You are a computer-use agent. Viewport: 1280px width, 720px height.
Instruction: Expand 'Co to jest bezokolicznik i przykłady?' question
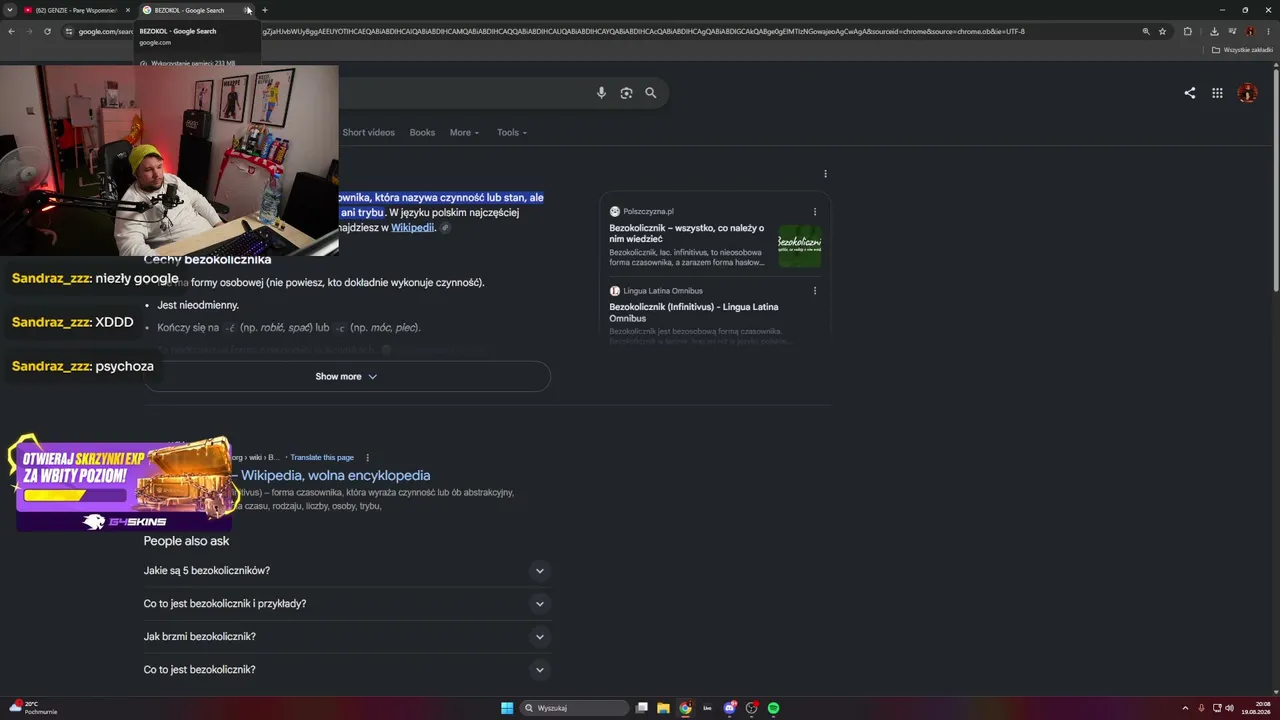click(x=347, y=604)
